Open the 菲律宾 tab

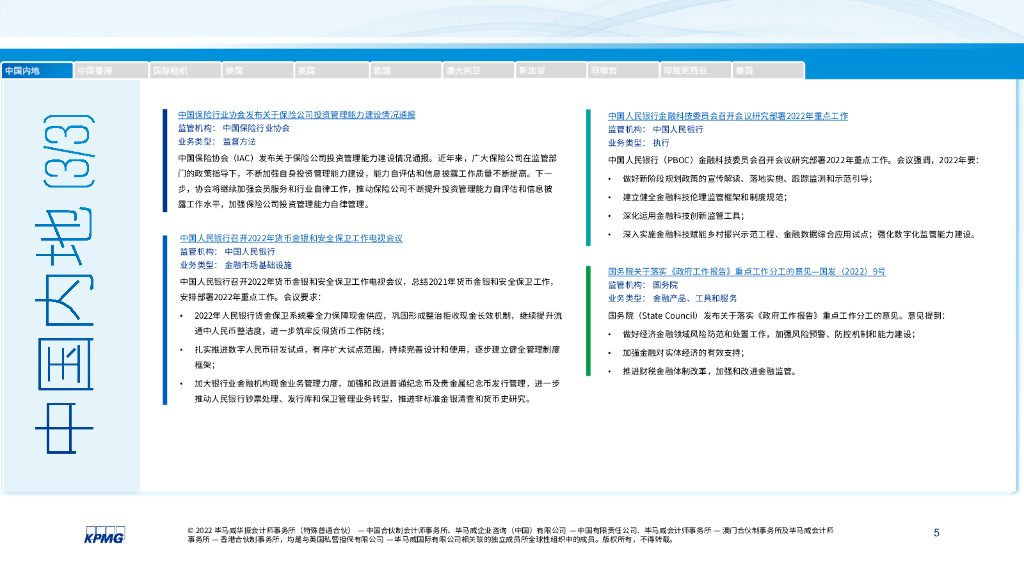[x=624, y=71]
